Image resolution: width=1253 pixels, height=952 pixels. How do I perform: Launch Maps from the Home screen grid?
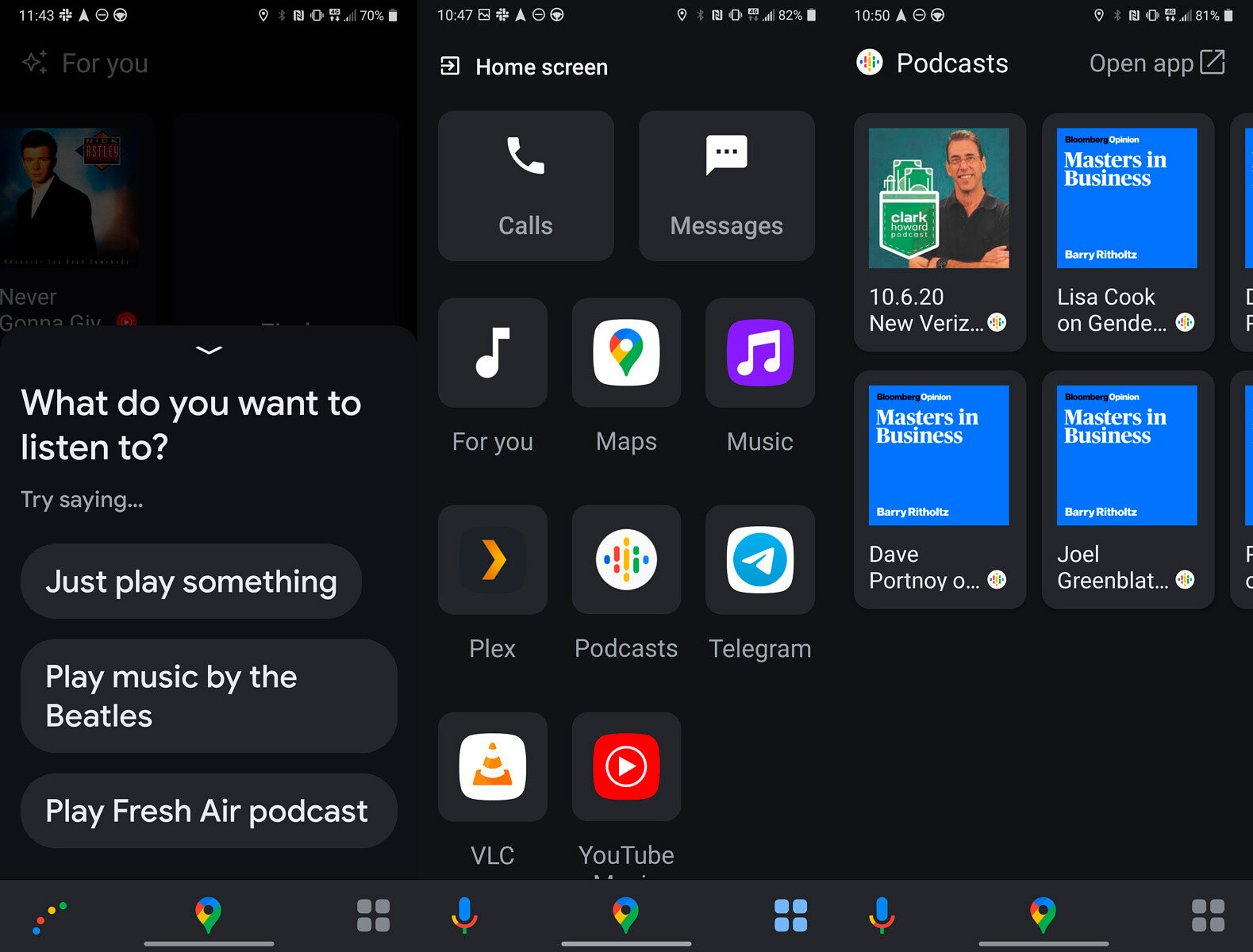[x=626, y=353]
